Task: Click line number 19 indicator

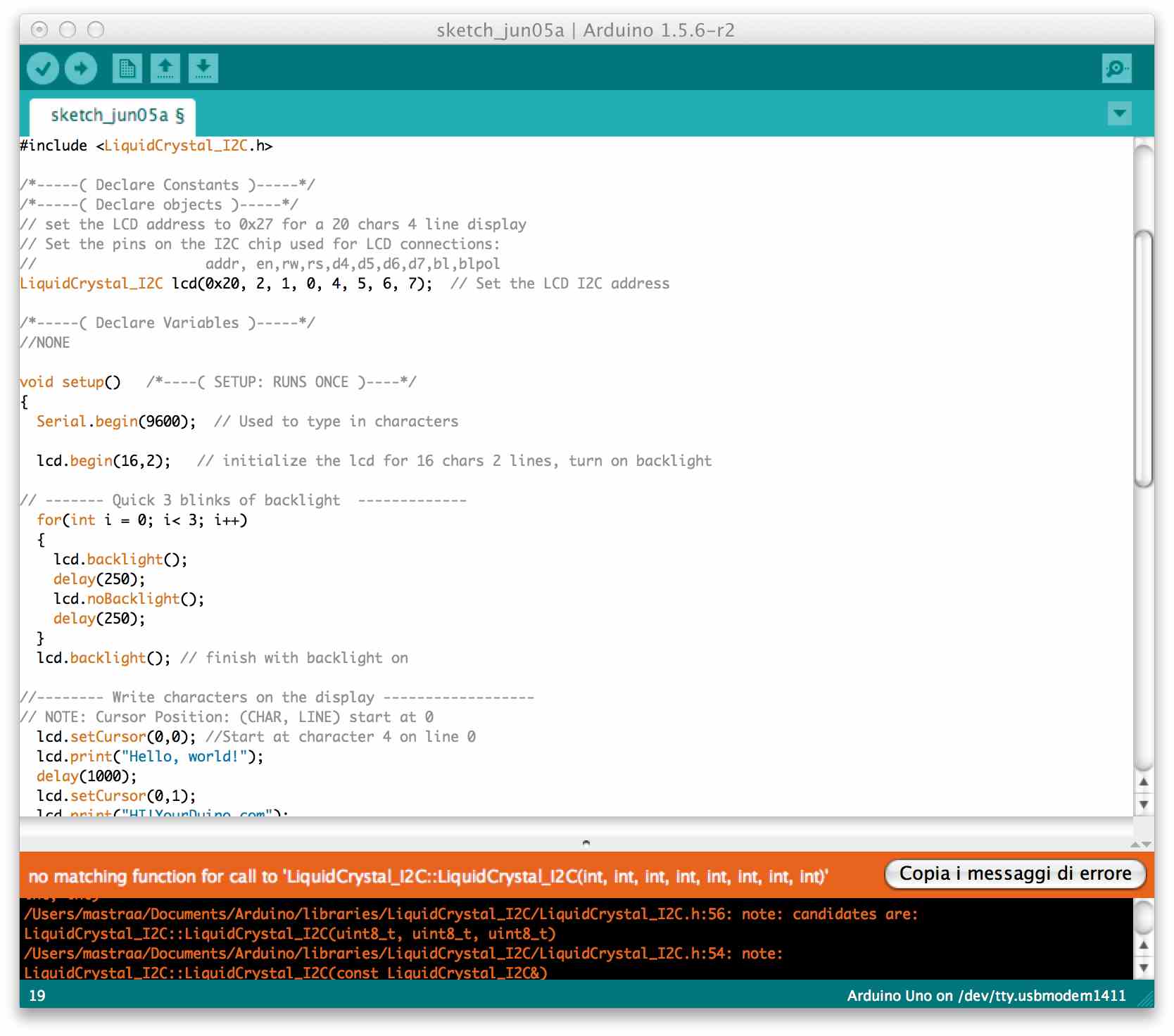Action: pos(35,996)
